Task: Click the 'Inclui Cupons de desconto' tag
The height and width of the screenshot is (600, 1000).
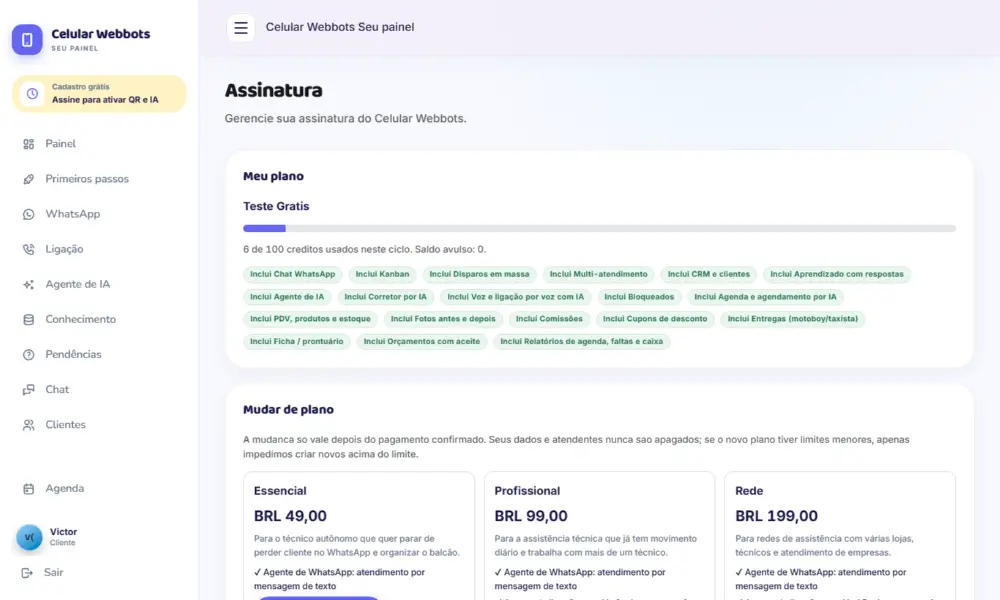Action: click(655, 319)
